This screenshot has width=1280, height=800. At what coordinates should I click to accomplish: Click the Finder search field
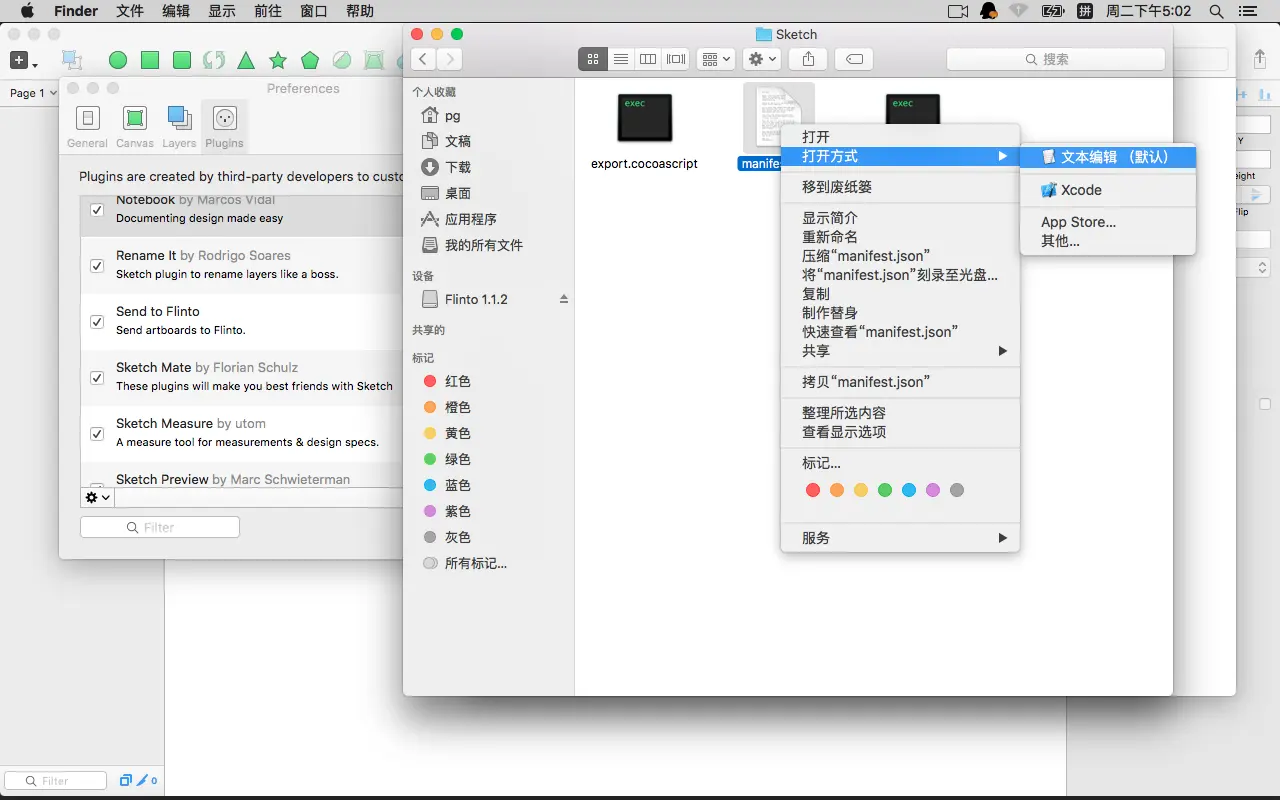pyautogui.click(x=1056, y=59)
